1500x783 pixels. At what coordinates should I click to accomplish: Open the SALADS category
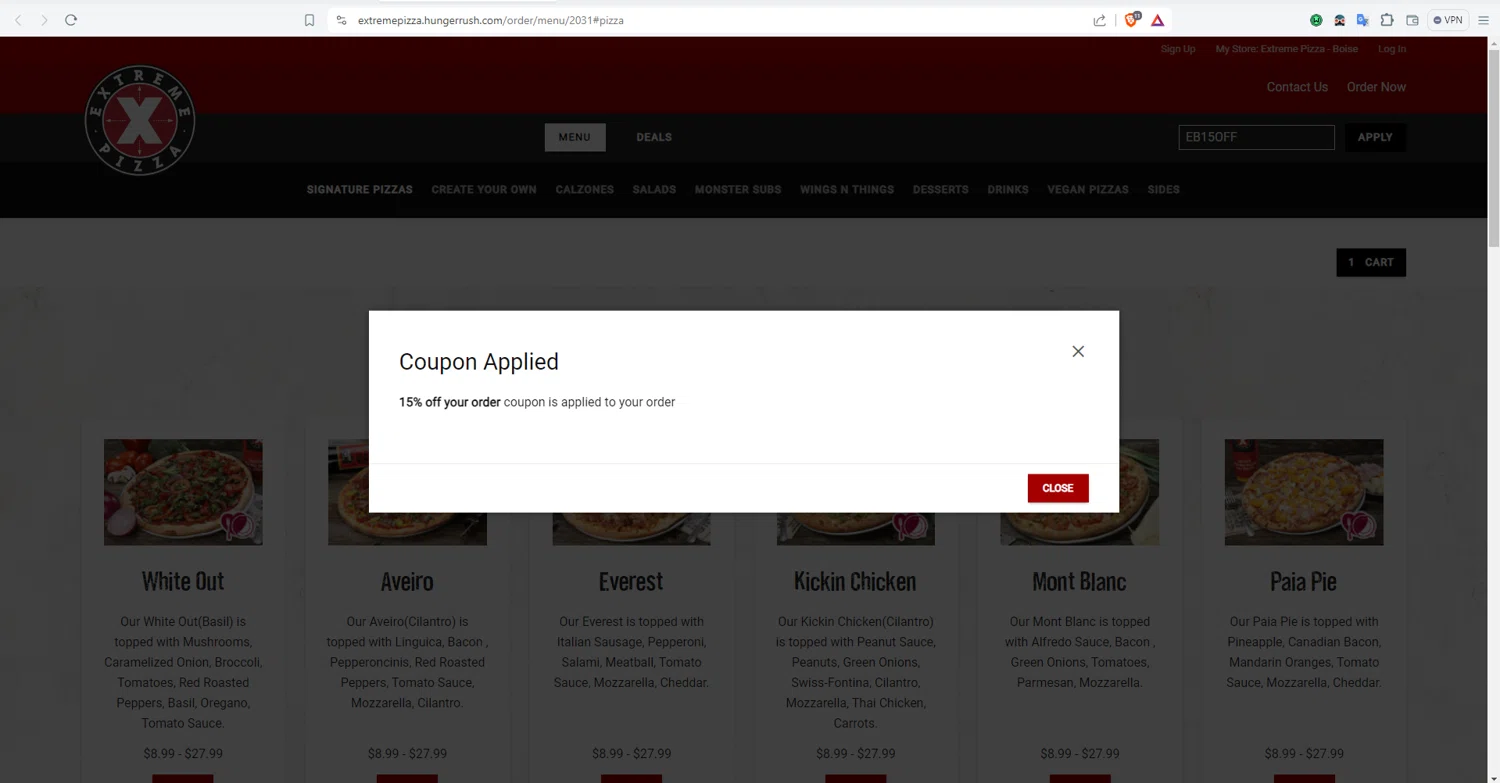pos(654,189)
